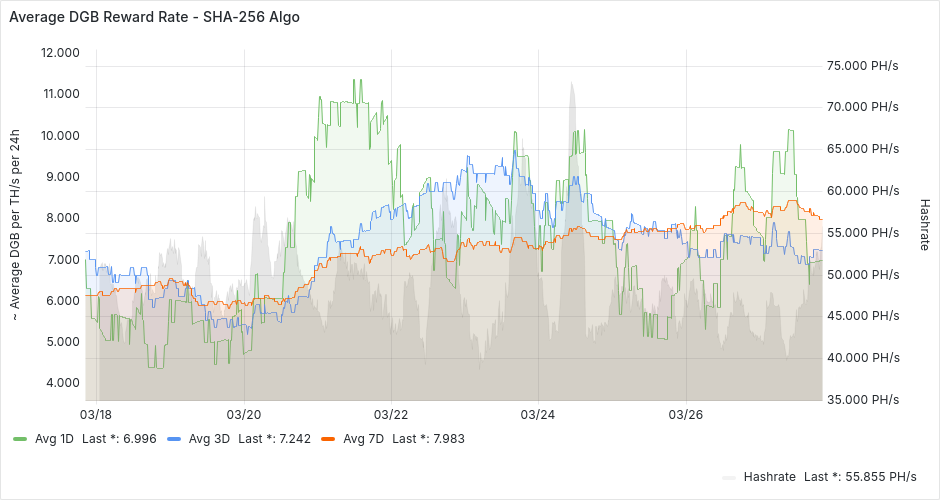The image size is (940, 500).
Task: Click the 03/18 x-axis date label
Action: click(x=95, y=414)
